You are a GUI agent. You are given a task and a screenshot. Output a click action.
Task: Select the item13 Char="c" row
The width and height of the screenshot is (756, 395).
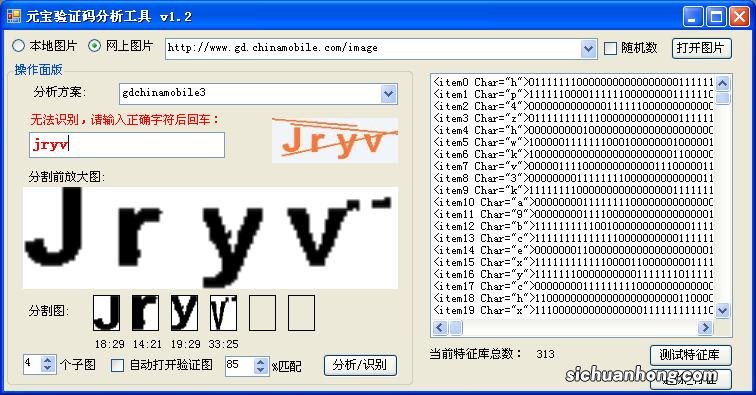point(573,238)
